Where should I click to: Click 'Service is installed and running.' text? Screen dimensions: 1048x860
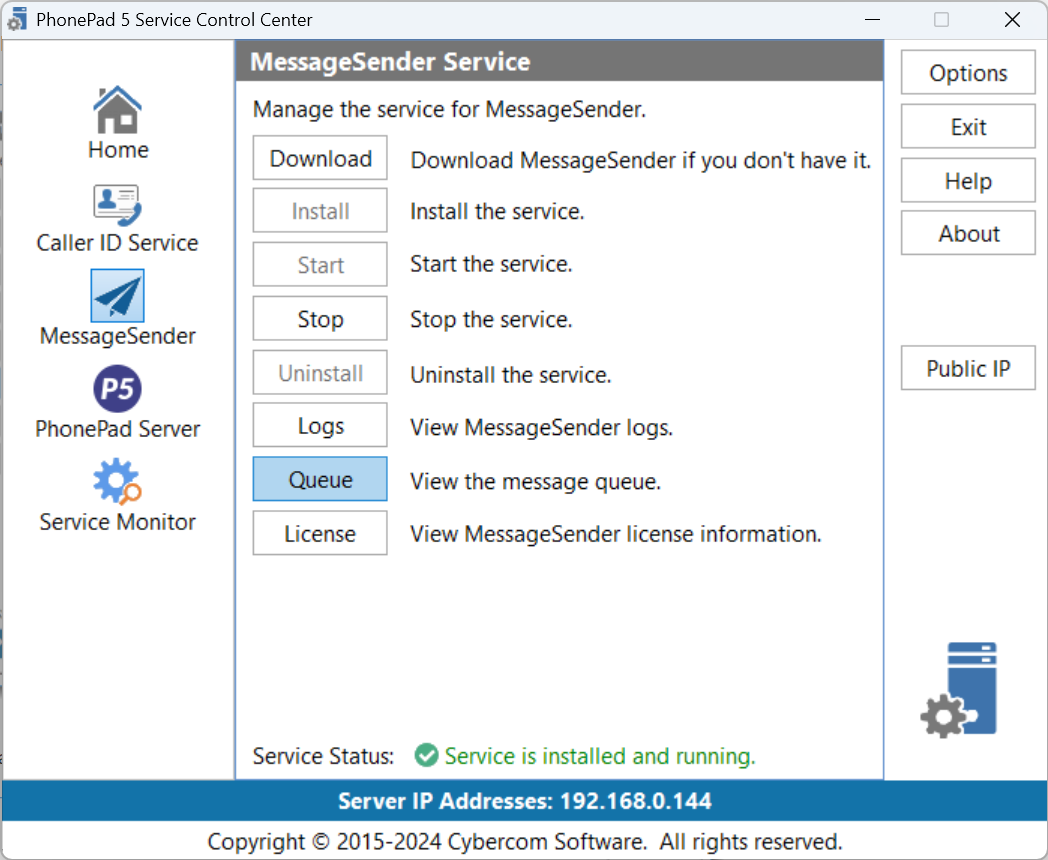point(600,756)
